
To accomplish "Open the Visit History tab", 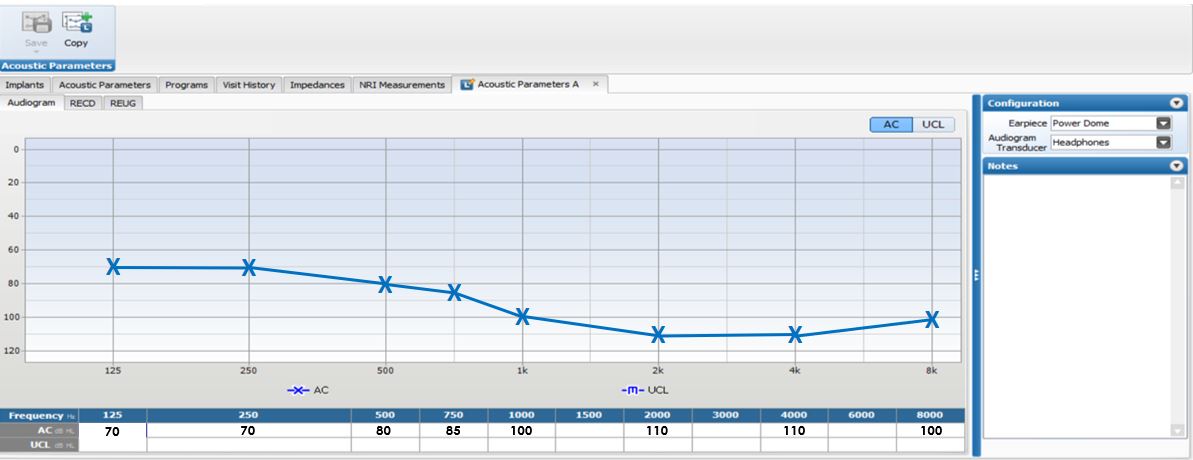I will click(x=249, y=85).
